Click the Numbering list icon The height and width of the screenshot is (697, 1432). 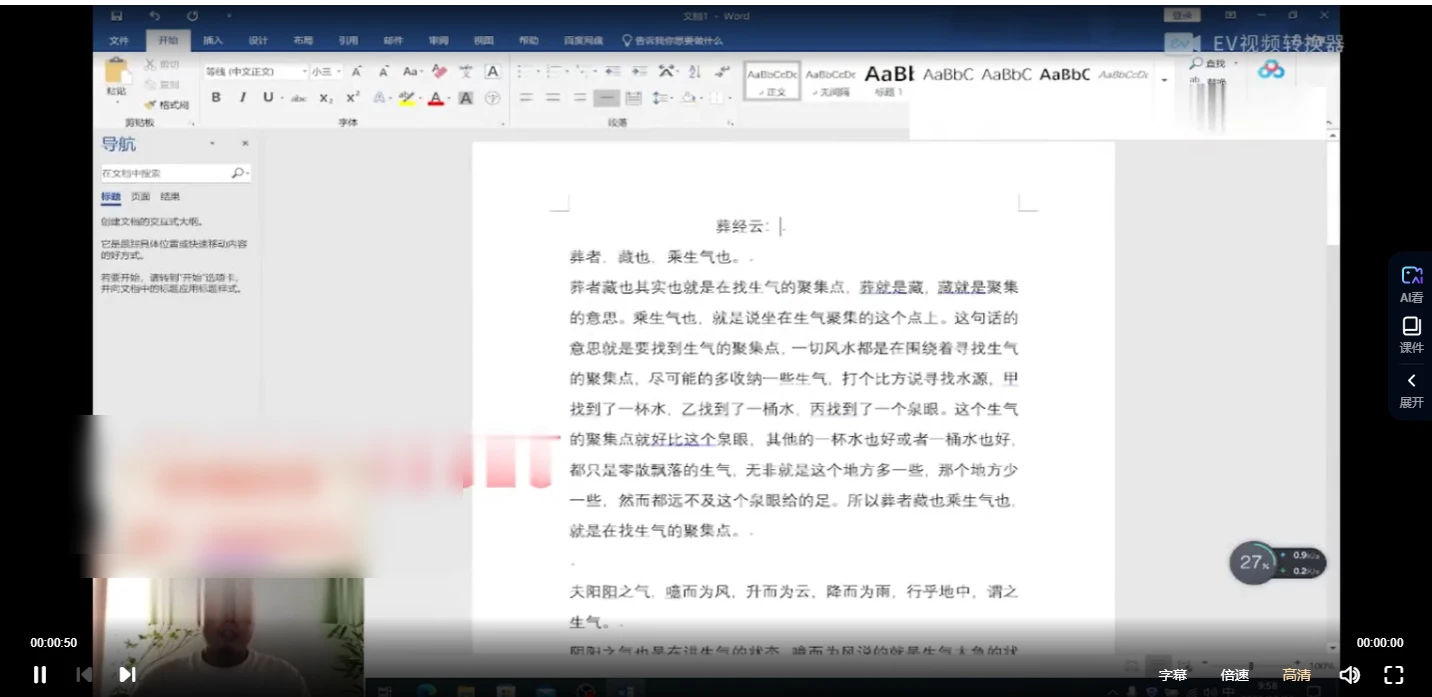click(553, 72)
